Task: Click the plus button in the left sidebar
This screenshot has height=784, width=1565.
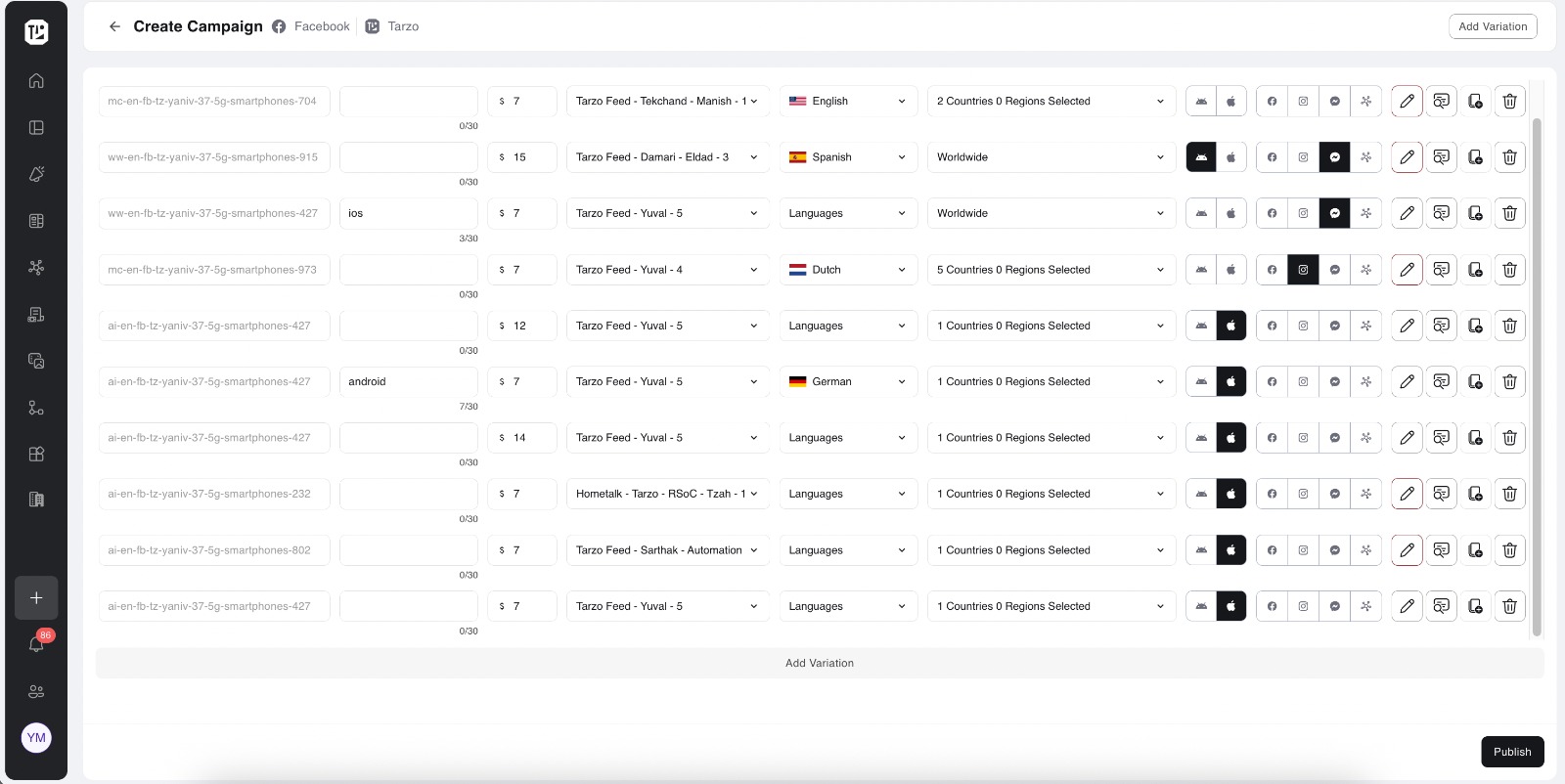Action: tap(36, 598)
